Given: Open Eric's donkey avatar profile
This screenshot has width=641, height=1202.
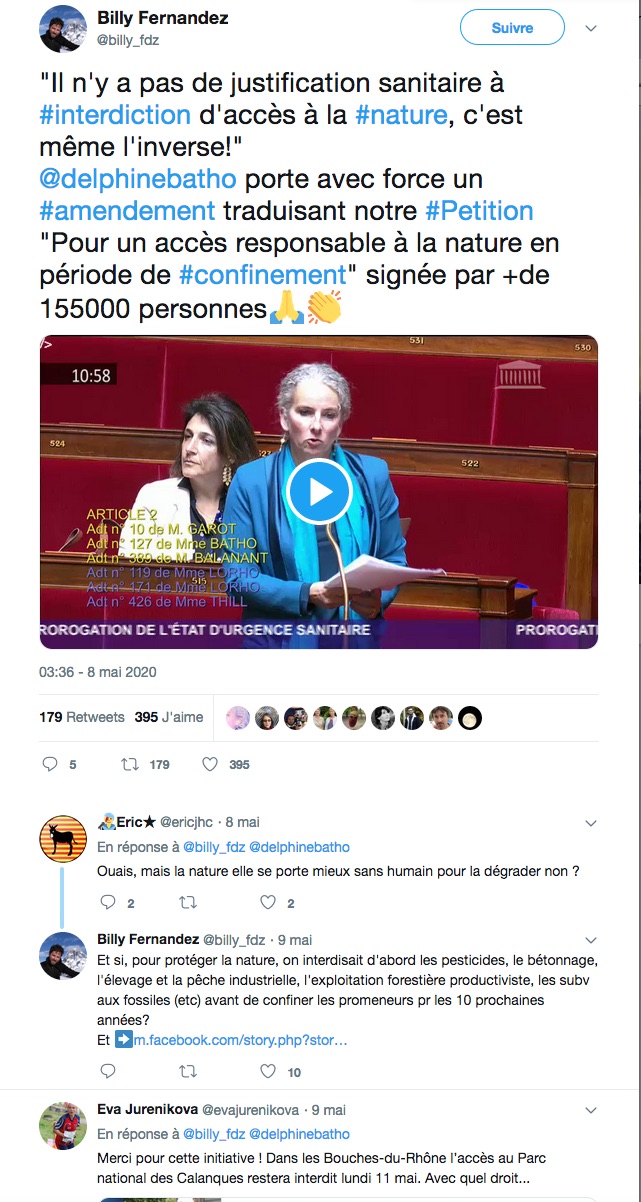Looking at the screenshot, I should click(x=63, y=839).
